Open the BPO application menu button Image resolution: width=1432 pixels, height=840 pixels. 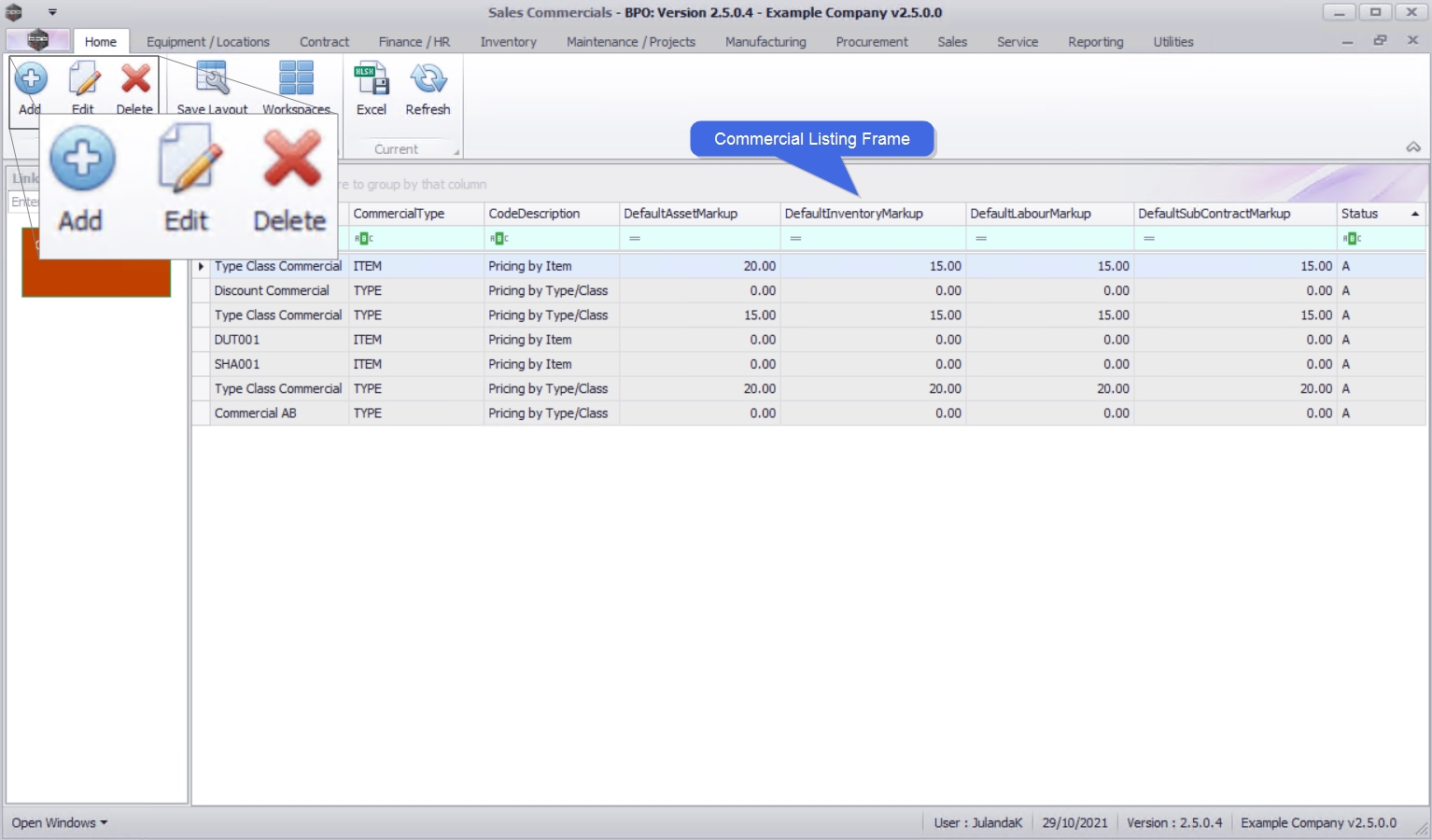point(38,40)
